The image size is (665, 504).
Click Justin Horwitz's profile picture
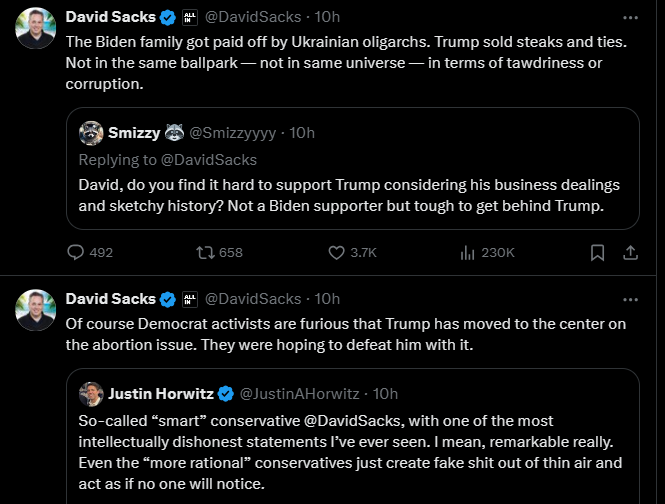91,393
